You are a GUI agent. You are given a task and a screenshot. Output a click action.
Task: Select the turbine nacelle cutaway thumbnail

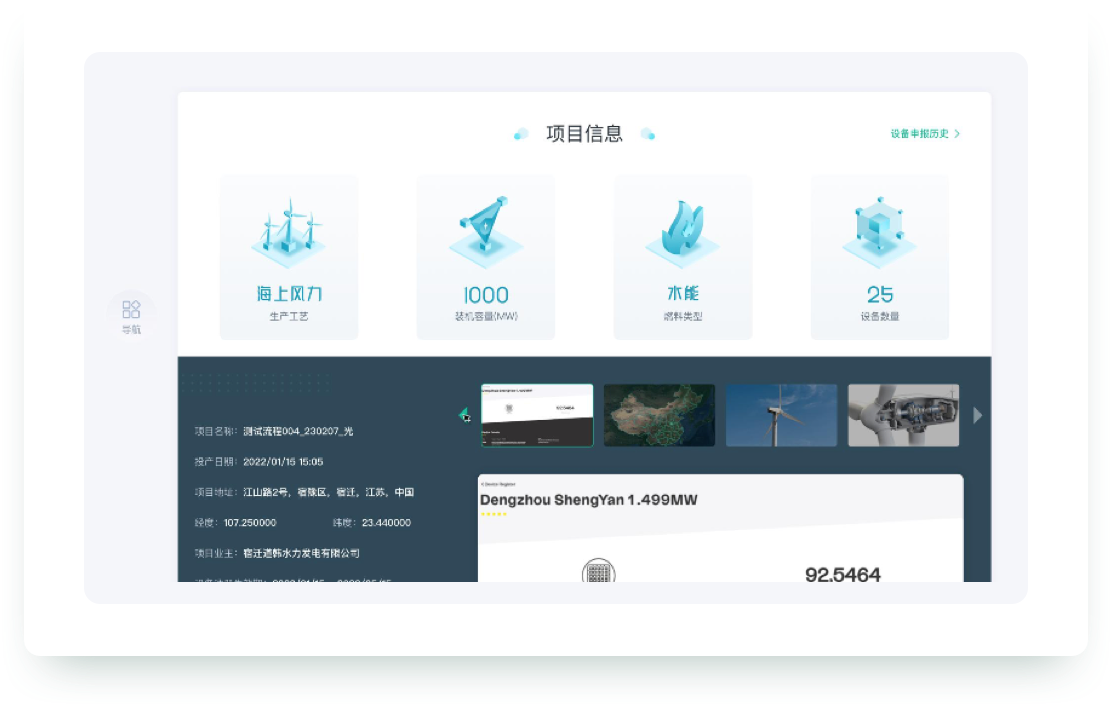click(x=903, y=415)
